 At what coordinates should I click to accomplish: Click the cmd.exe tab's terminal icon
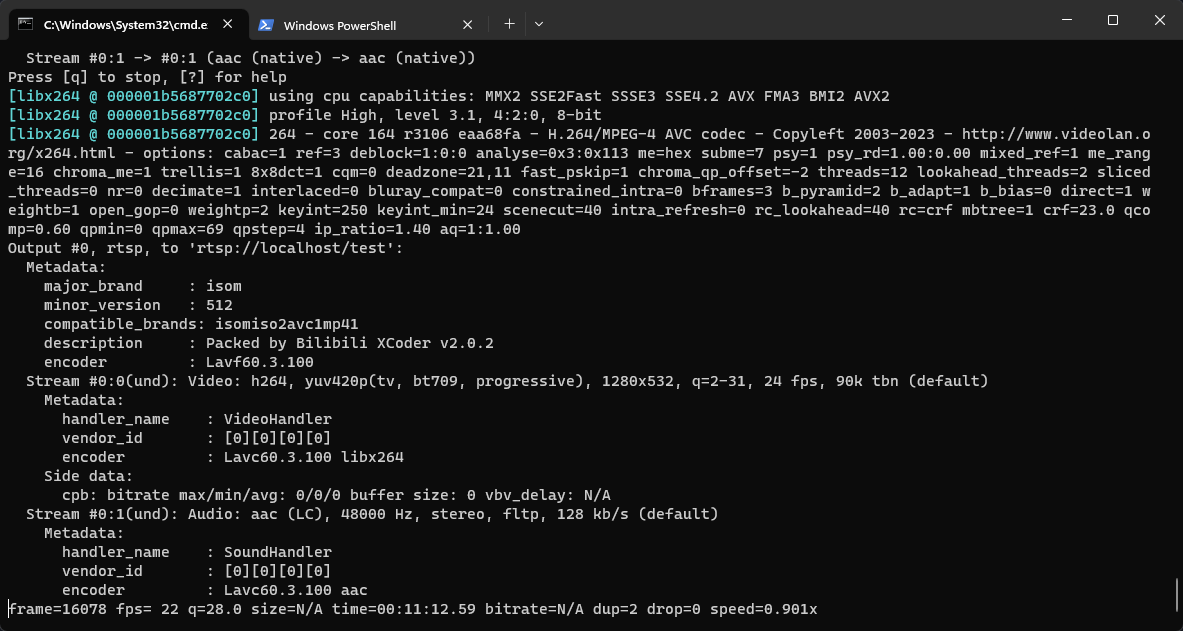coord(25,24)
